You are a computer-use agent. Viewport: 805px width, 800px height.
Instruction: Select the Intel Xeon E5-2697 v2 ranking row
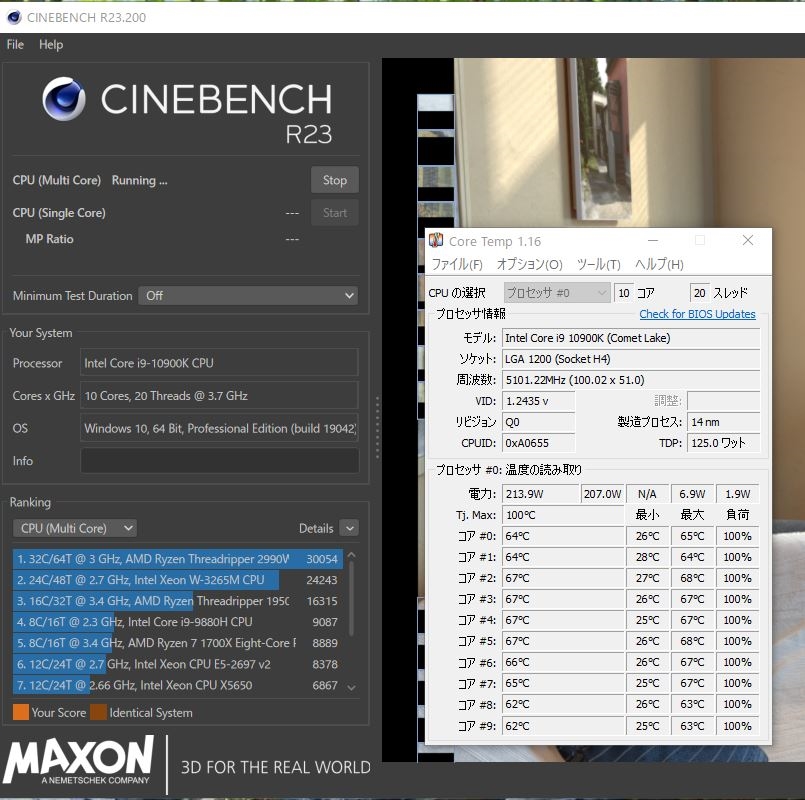point(178,664)
